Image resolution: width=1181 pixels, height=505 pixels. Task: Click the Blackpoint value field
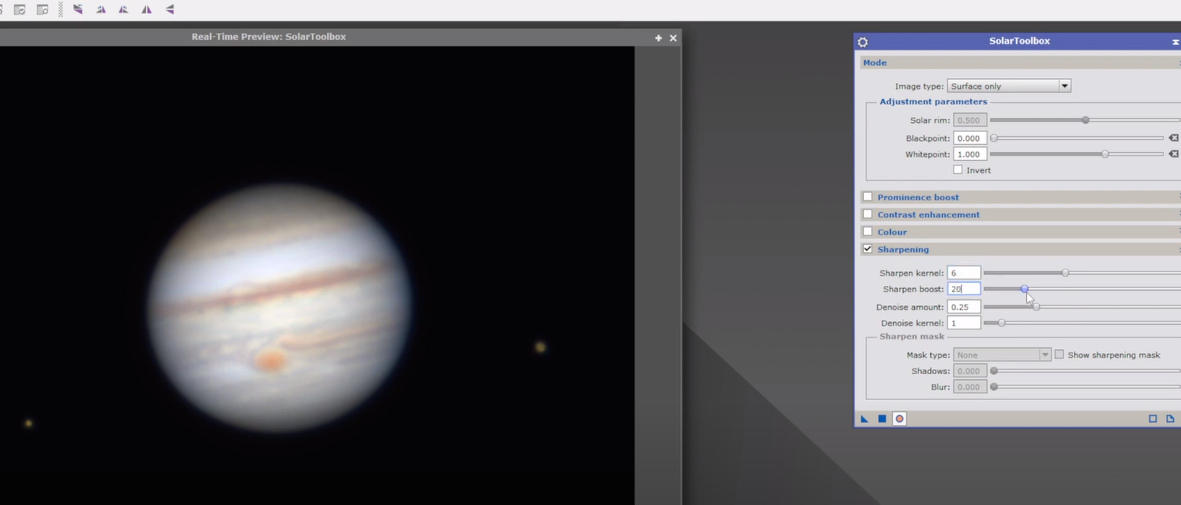(970, 138)
